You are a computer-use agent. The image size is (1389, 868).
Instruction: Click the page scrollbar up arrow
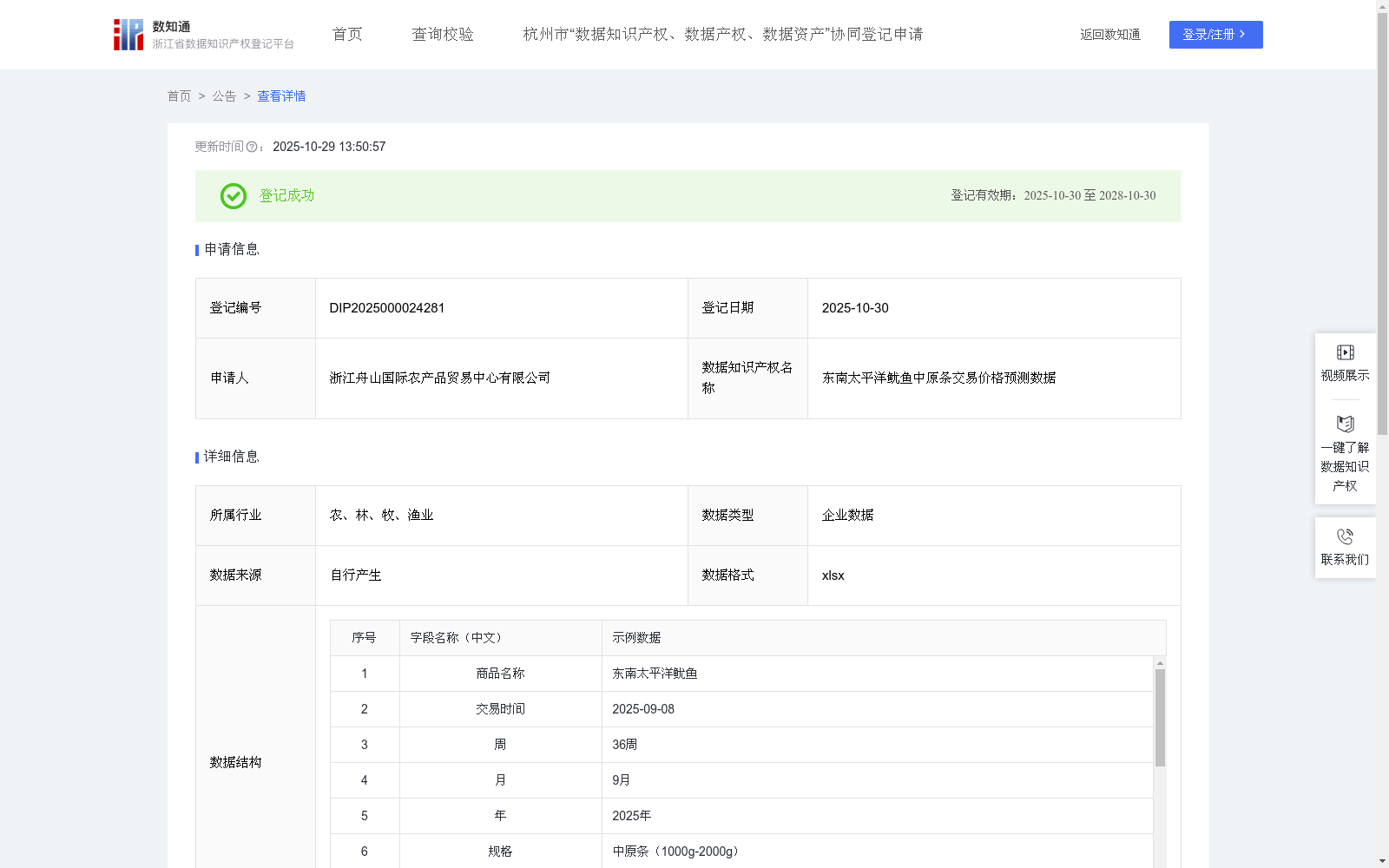pos(1382,6)
